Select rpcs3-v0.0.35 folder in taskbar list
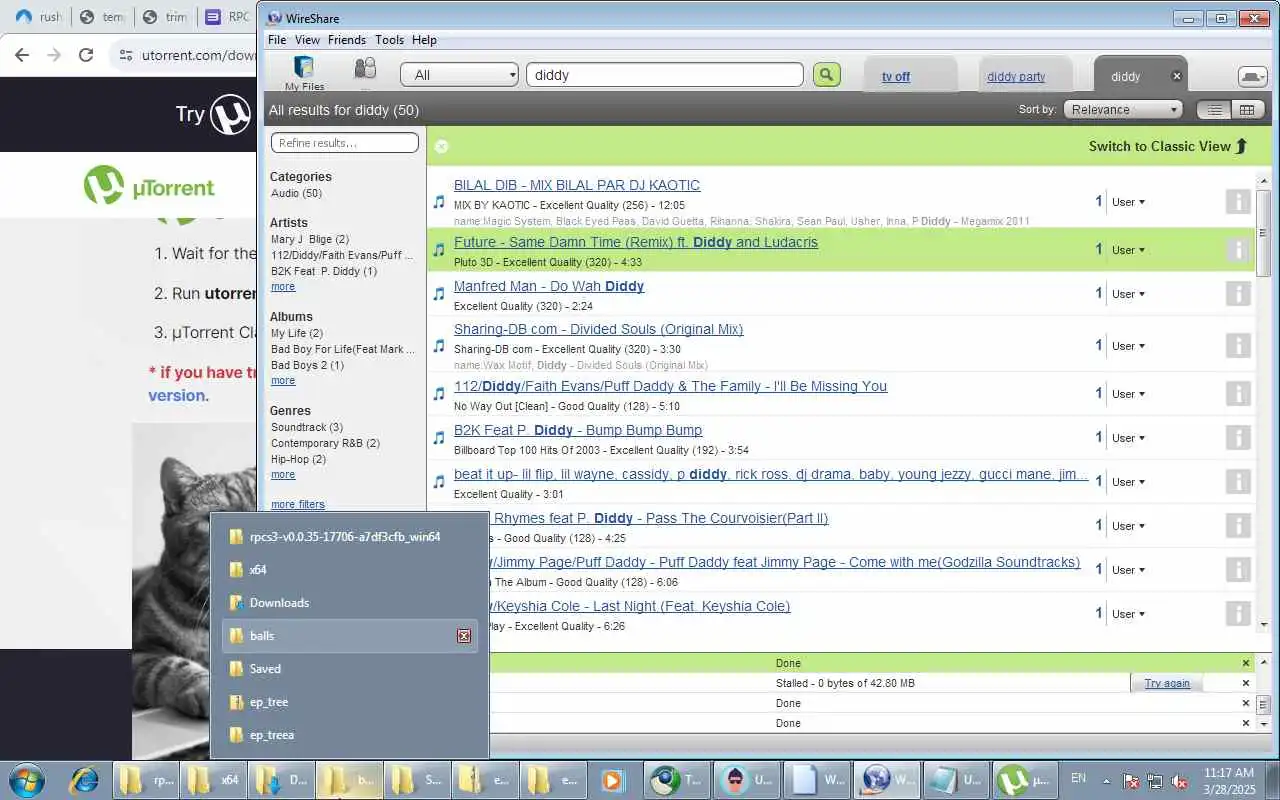 coord(349,537)
